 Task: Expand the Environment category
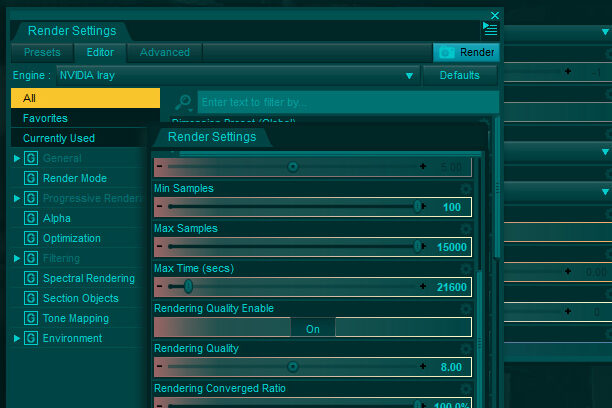point(17,338)
